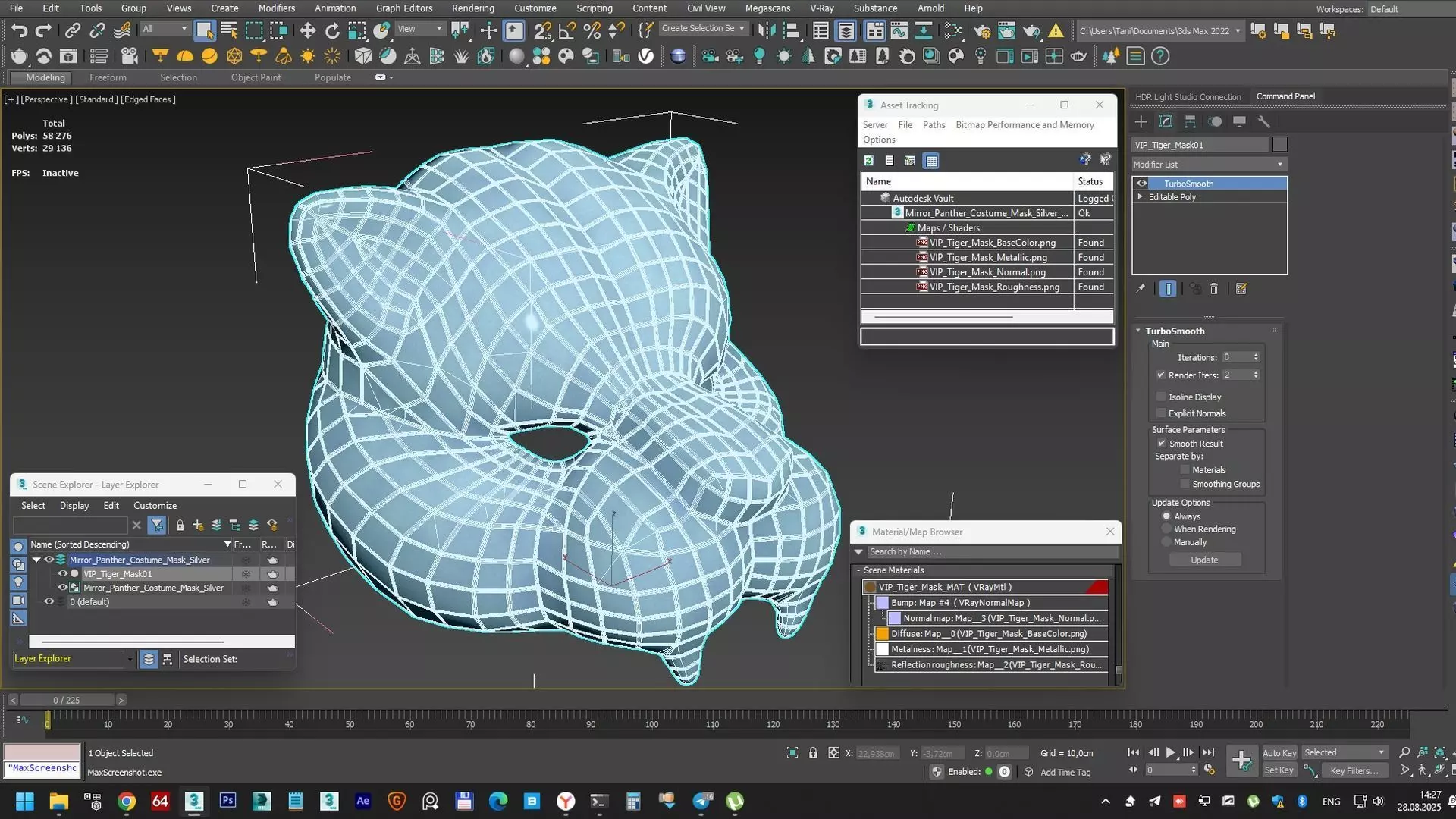Screen dimensions: 1456x819
Task: Remove modifier with trash icon
Action: point(1214,289)
